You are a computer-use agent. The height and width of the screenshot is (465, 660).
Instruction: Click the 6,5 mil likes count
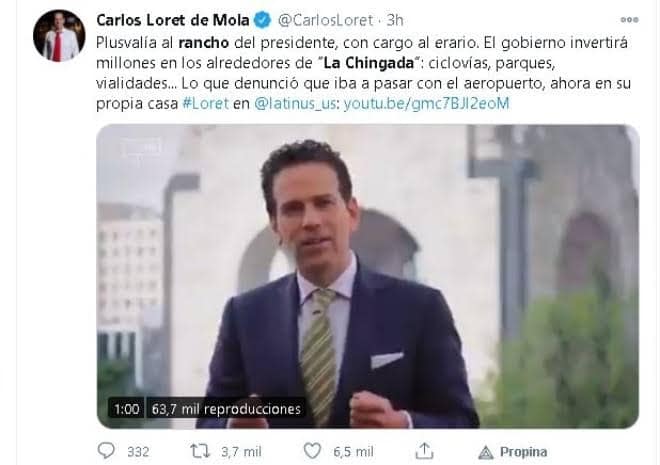[353, 452]
